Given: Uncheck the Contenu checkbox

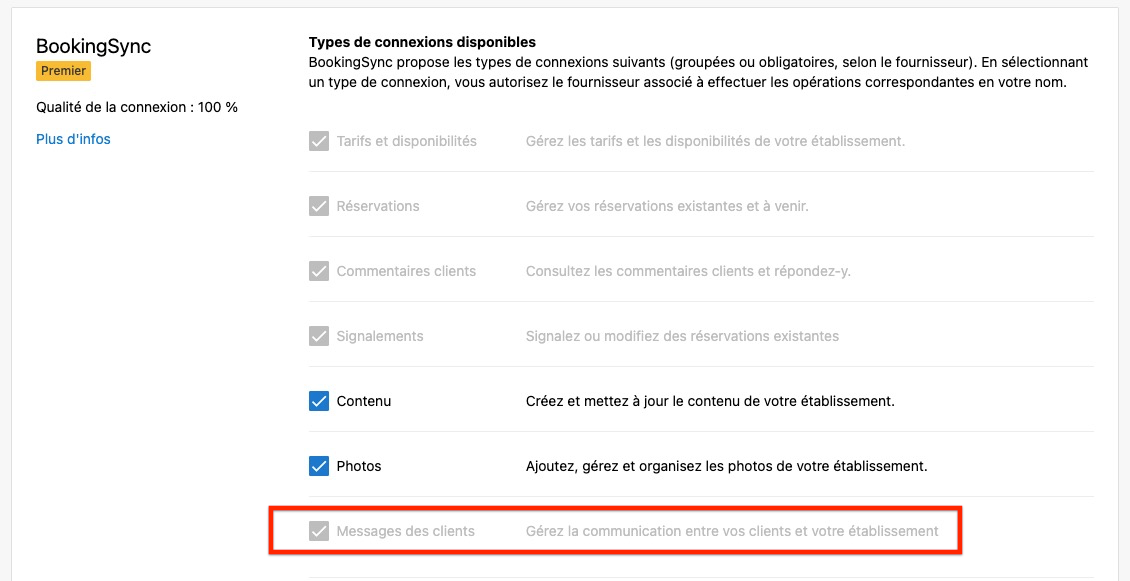Looking at the screenshot, I should click(x=319, y=401).
